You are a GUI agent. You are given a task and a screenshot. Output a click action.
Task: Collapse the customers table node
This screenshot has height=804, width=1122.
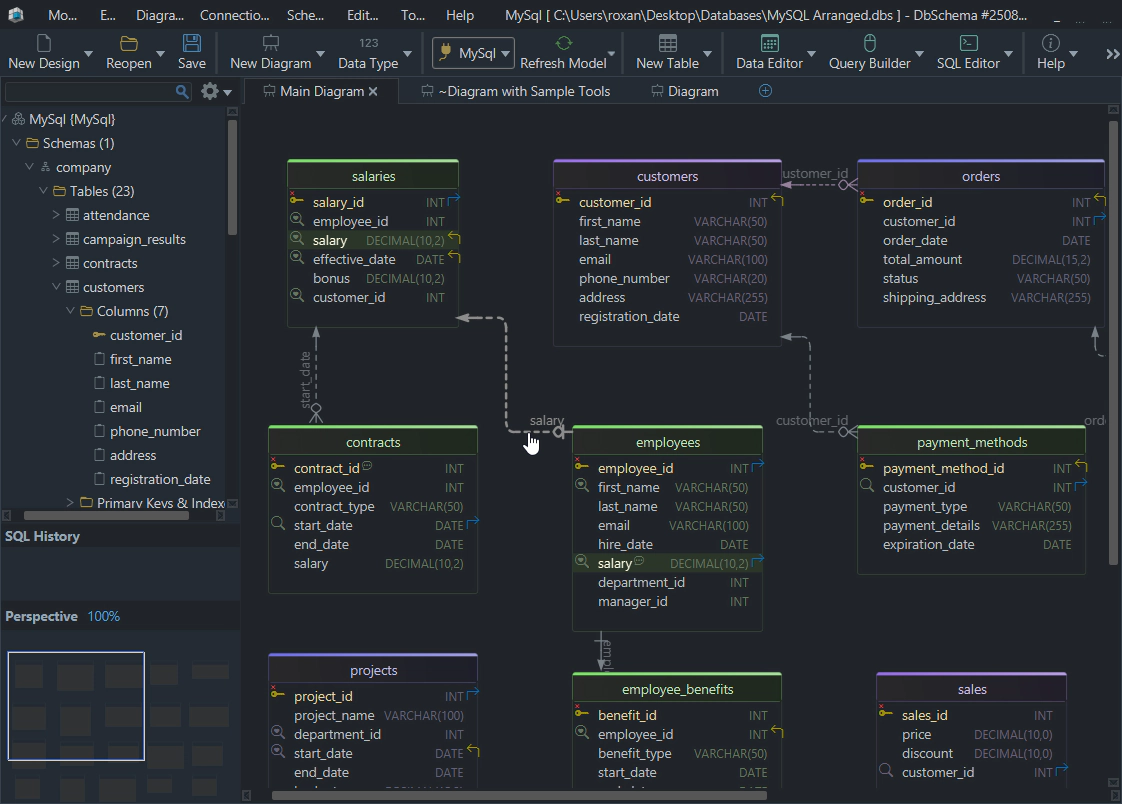[x=56, y=287]
